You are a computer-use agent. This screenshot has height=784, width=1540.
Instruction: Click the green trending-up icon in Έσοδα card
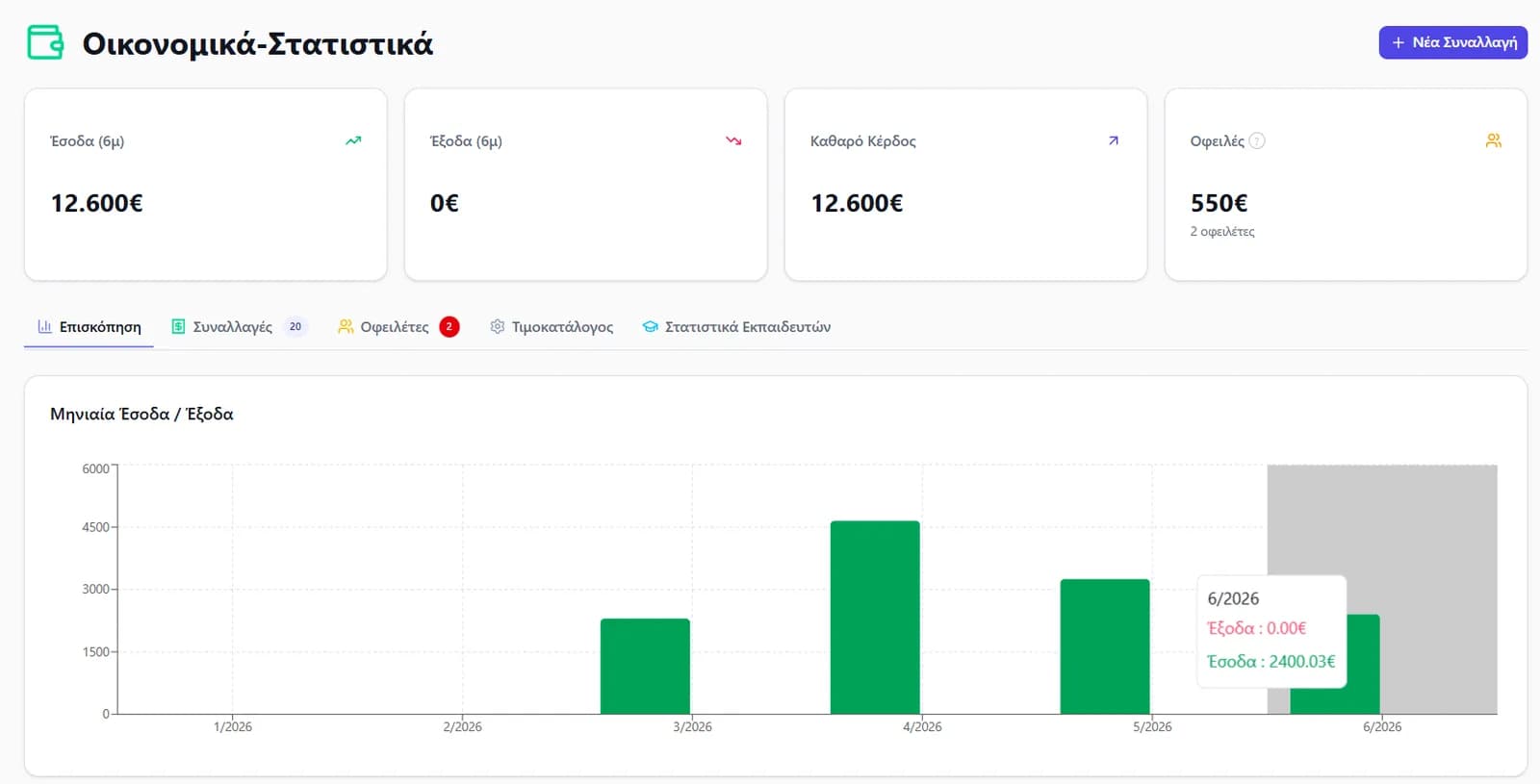[x=353, y=140]
